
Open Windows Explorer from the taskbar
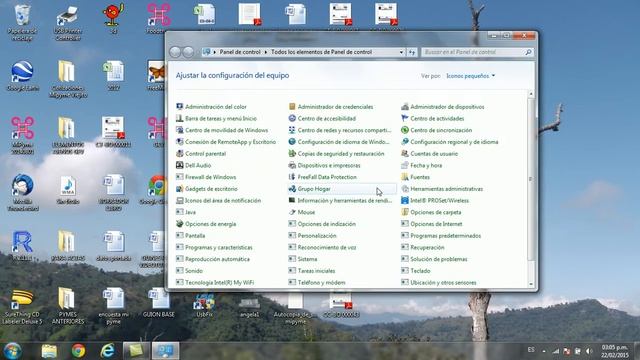point(49,351)
